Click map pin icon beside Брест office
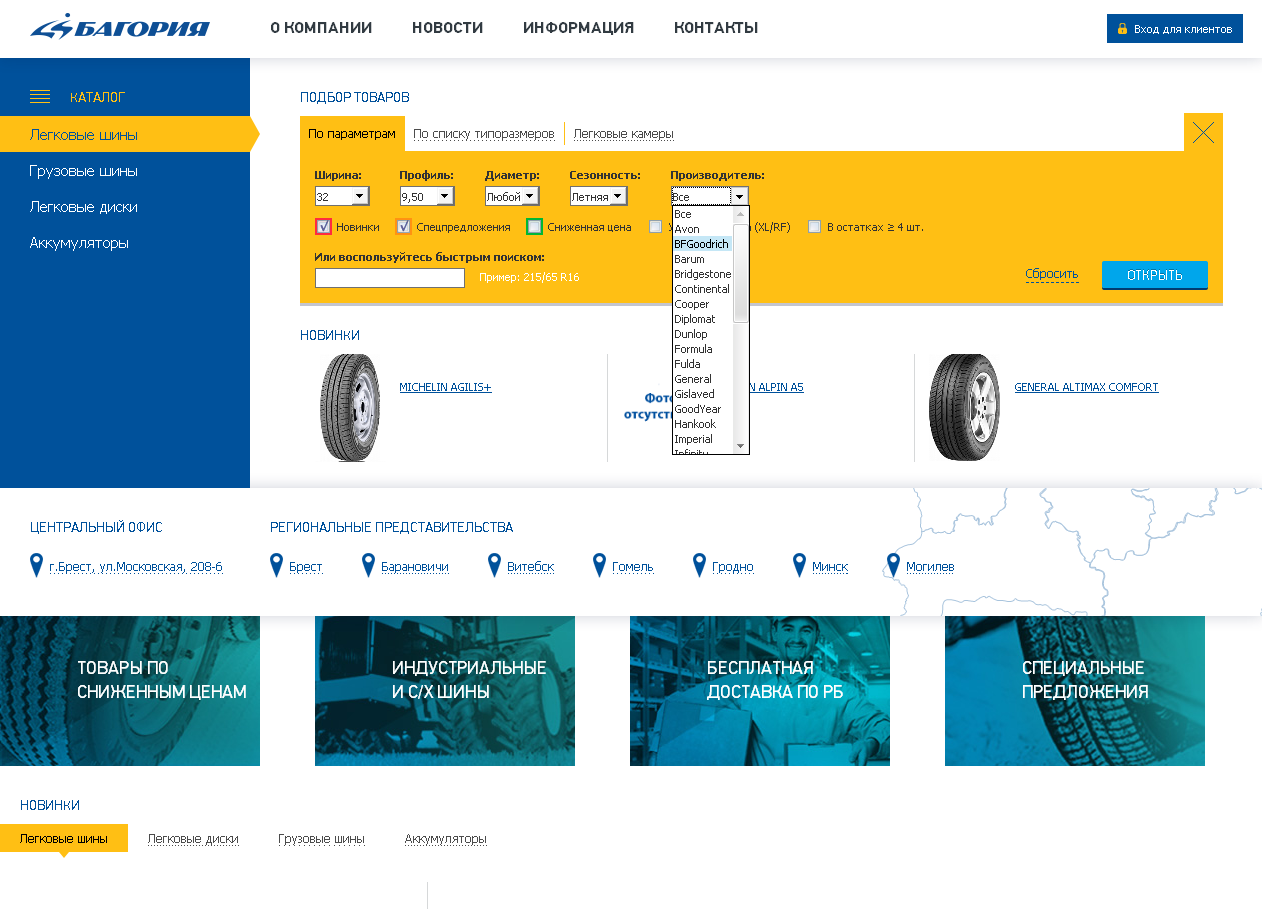Viewport: 1262px width, 909px height. click(277, 565)
